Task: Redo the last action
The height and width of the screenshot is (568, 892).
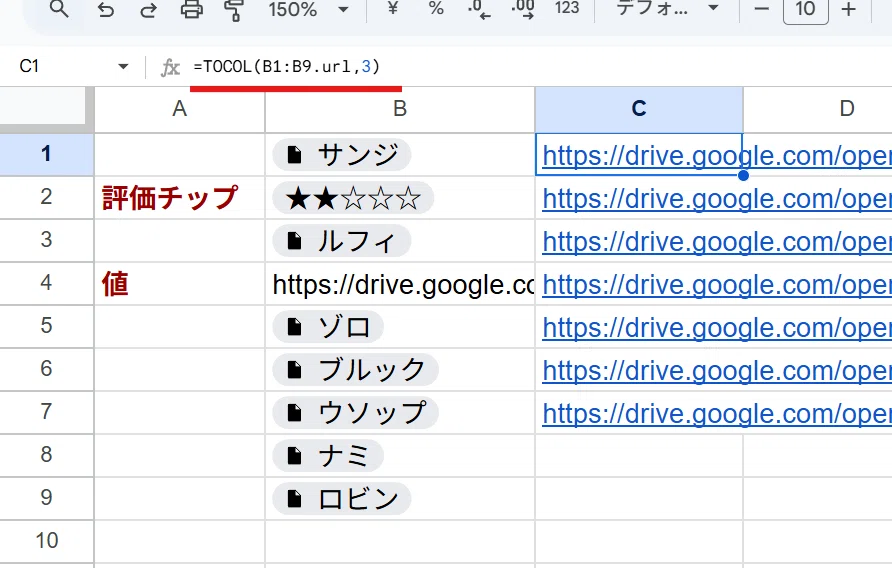Action: [x=148, y=10]
